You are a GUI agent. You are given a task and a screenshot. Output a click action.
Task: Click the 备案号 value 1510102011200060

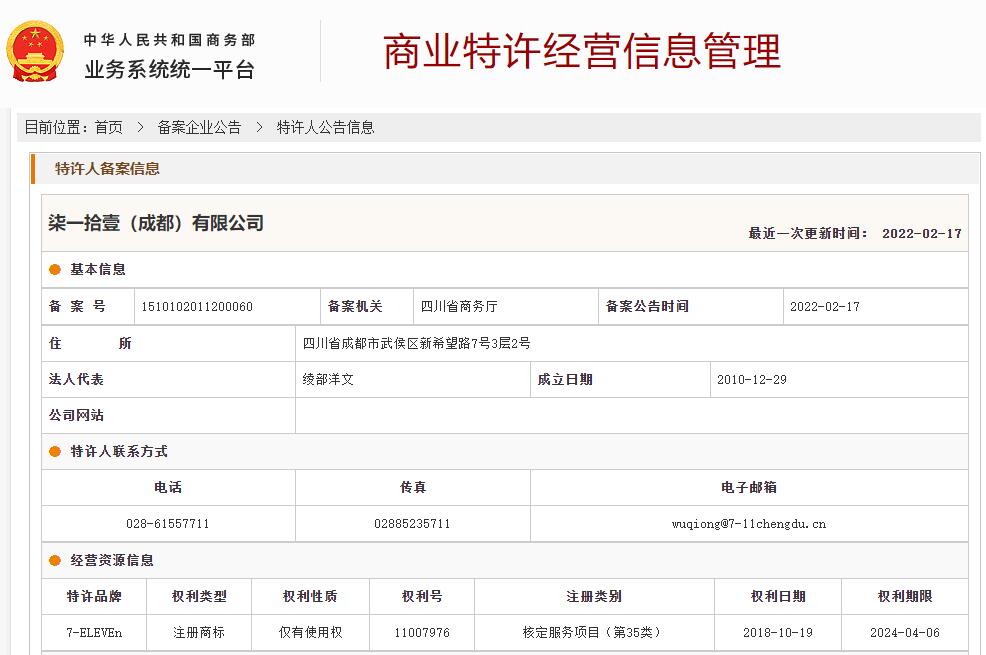point(197,307)
